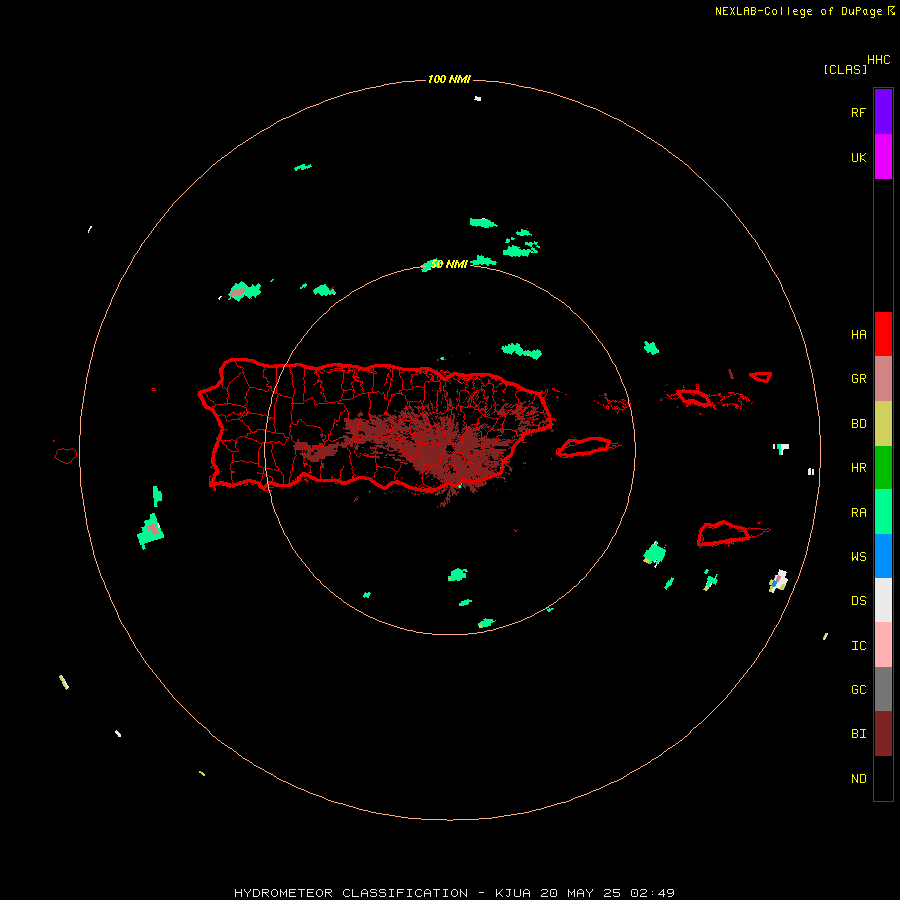Click the ND black legend swatch
Viewport: 900px width, 900px height.
click(883, 778)
